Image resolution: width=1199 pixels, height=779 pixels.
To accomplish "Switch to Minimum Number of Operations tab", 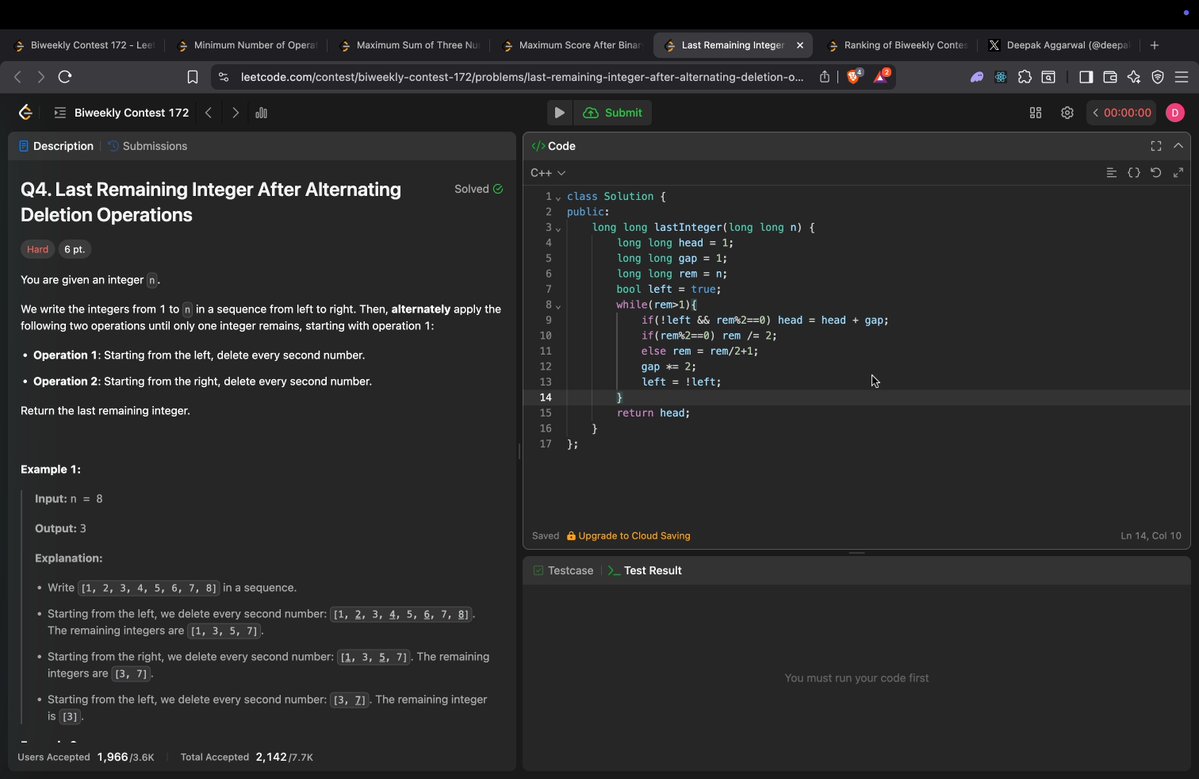I will [x=247, y=45].
